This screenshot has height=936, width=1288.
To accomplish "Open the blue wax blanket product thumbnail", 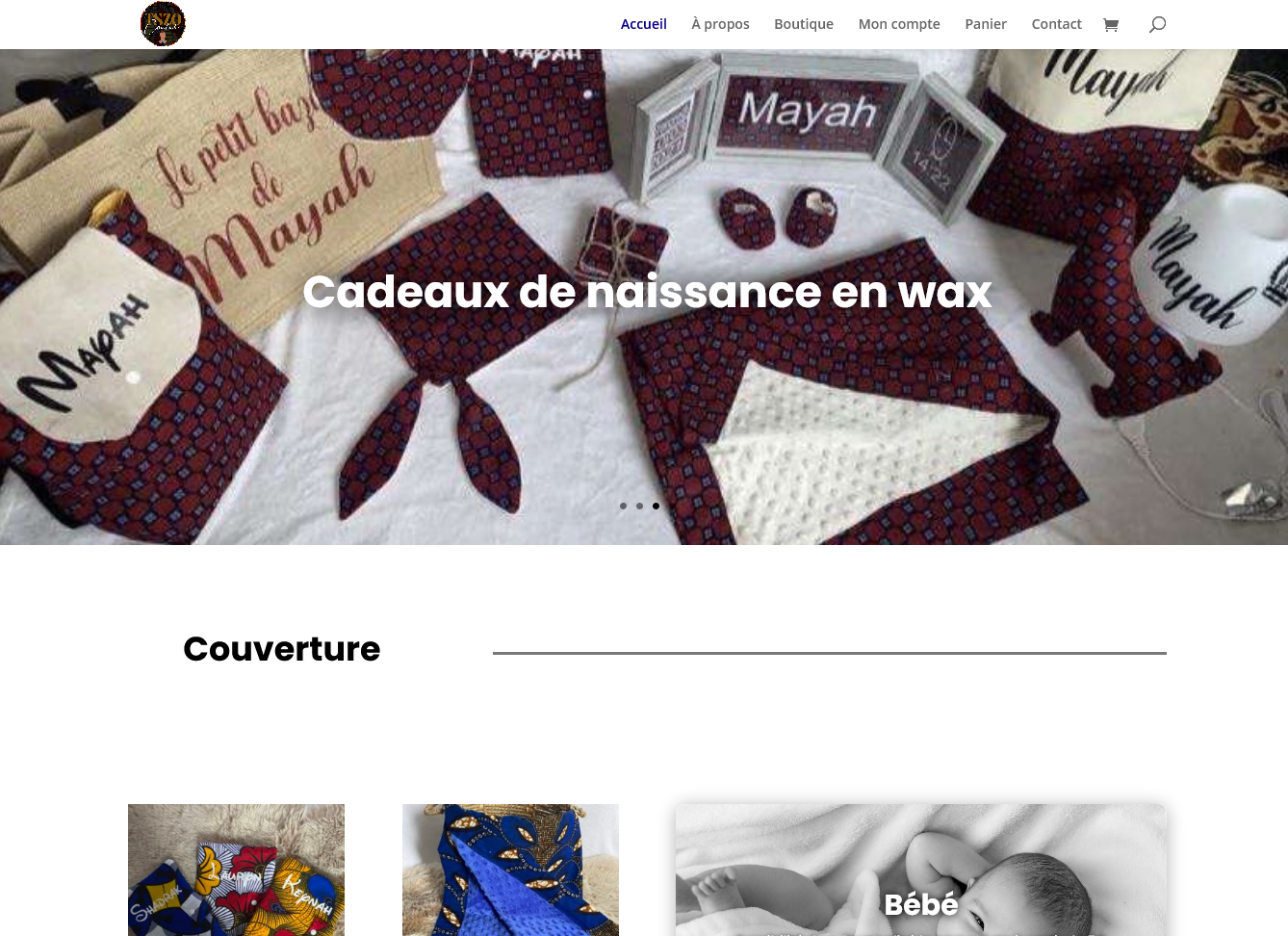I will [x=510, y=870].
